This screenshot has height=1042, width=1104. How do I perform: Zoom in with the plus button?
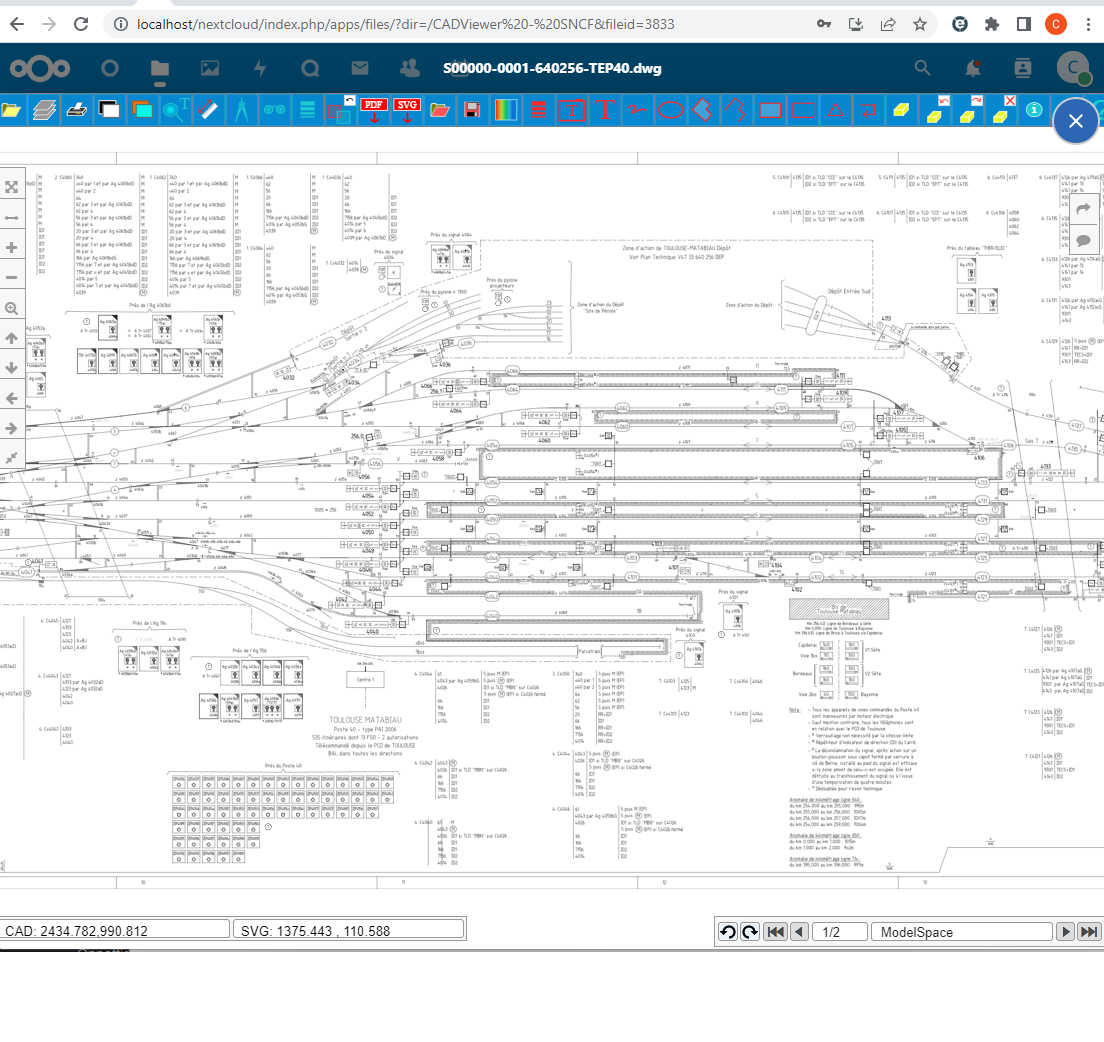click(11, 247)
